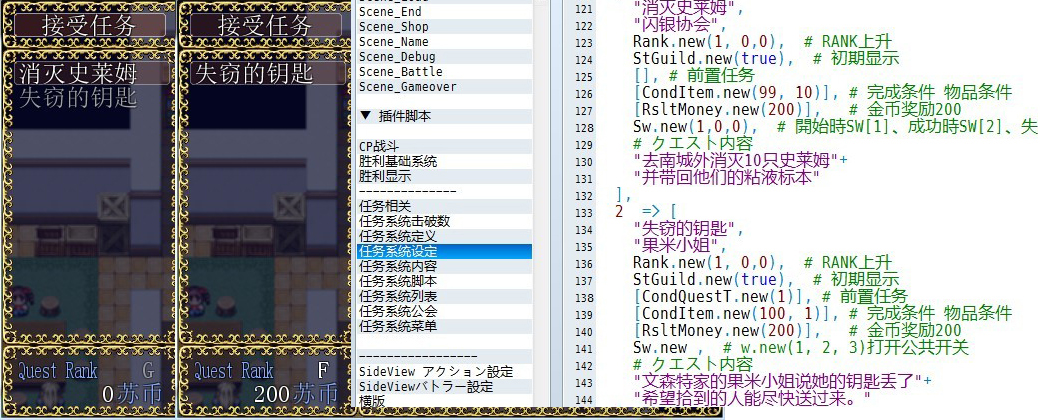Image resolution: width=1057 pixels, height=420 pixels.
Task: Open the SideView アクション設定 script
Action: pos(444,371)
